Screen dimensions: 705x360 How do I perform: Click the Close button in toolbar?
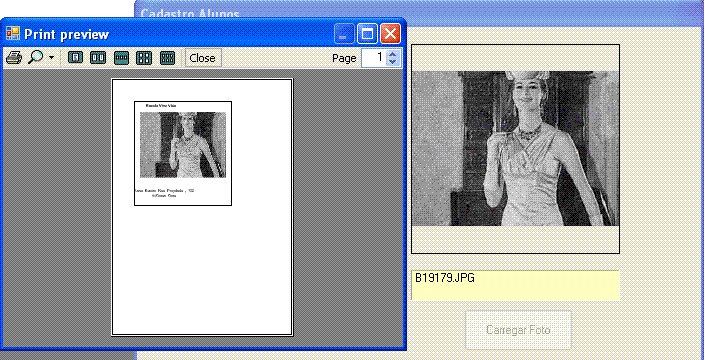[x=203, y=58]
